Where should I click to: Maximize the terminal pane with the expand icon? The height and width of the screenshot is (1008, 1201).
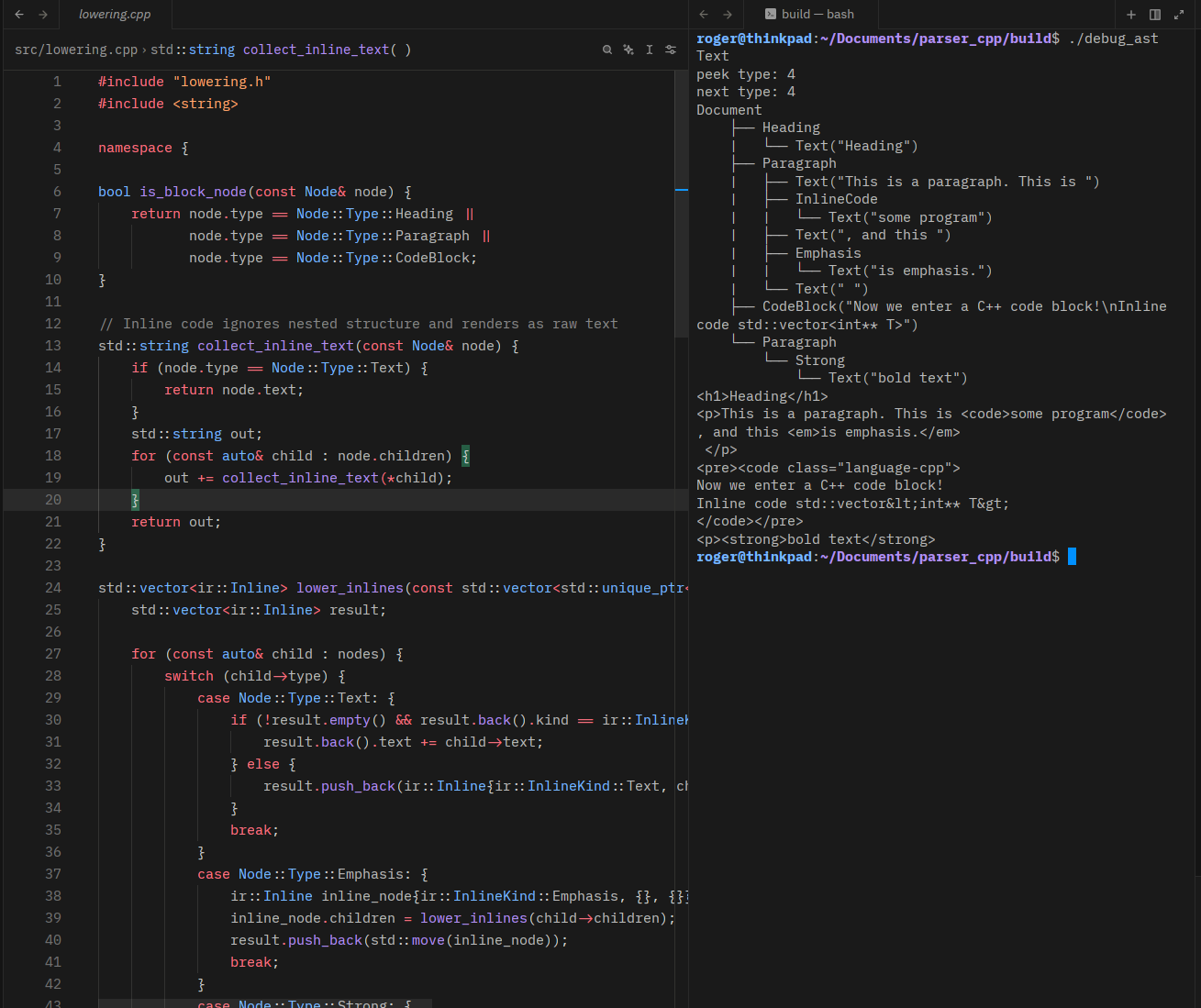pyautogui.click(x=1179, y=15)
